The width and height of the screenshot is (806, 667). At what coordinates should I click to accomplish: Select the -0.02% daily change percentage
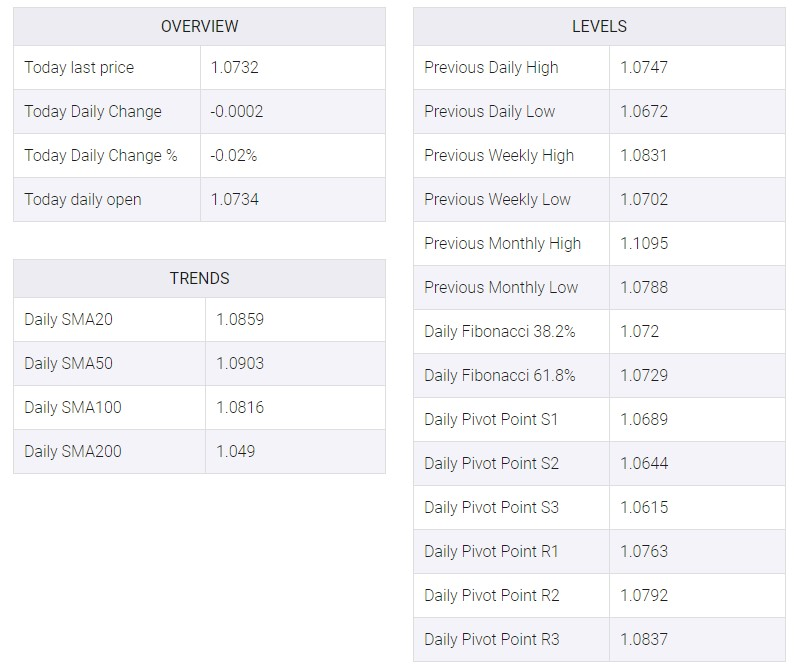(x=233, y=155)
